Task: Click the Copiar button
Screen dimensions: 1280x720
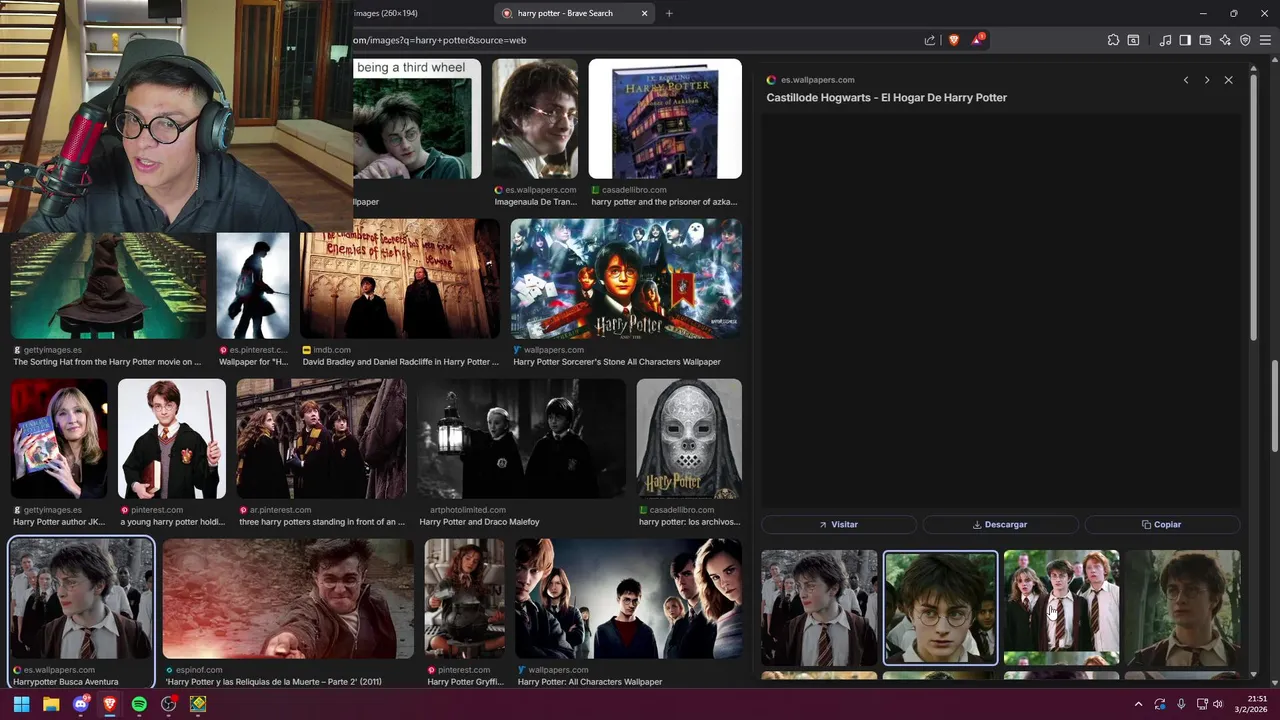Action: click(x=1162, y=524)
